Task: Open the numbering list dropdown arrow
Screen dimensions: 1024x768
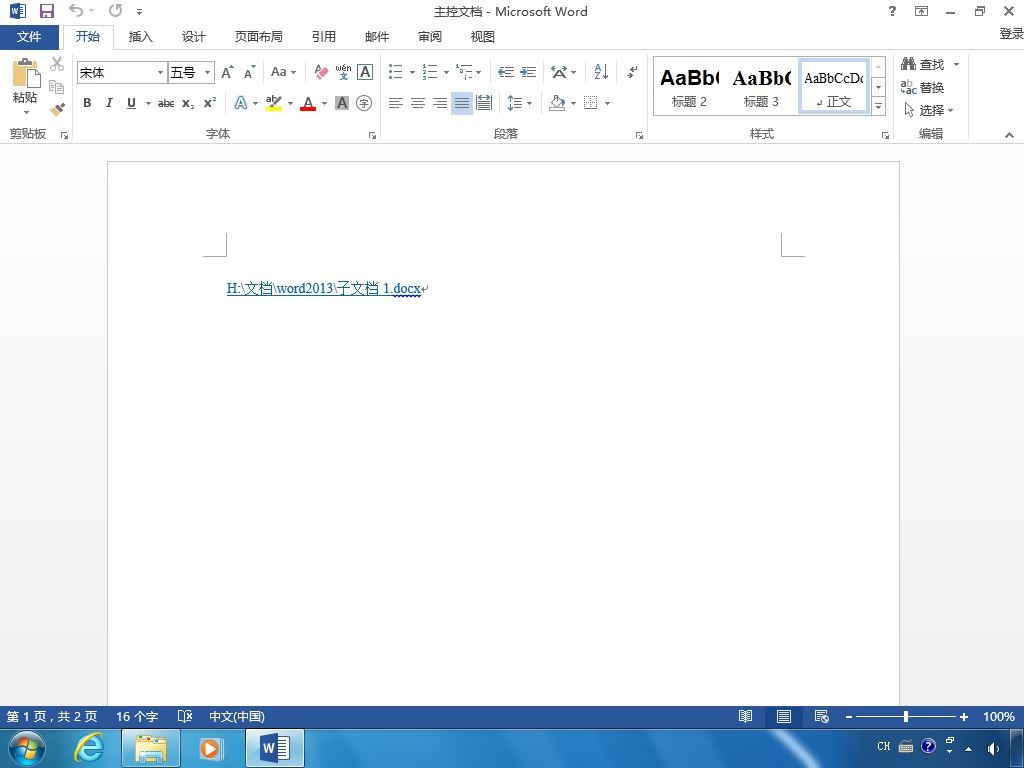Action: pos(446,72)
